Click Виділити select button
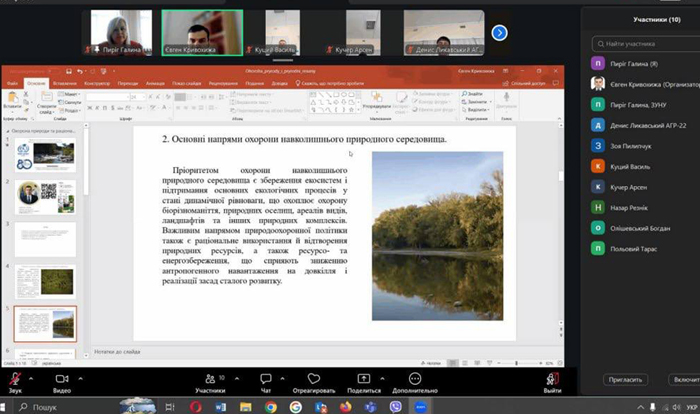 pos(475,110)
